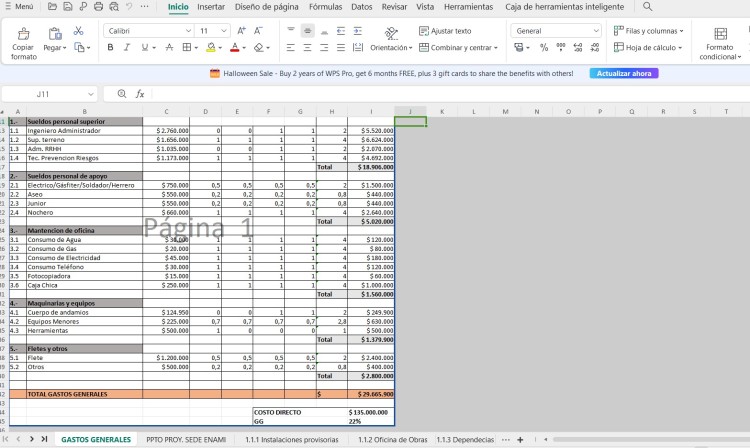The width and height of the screenshot is (750, 448).
Task: Expand the font size 11 dropdown
Action: (x=223, y=31)
